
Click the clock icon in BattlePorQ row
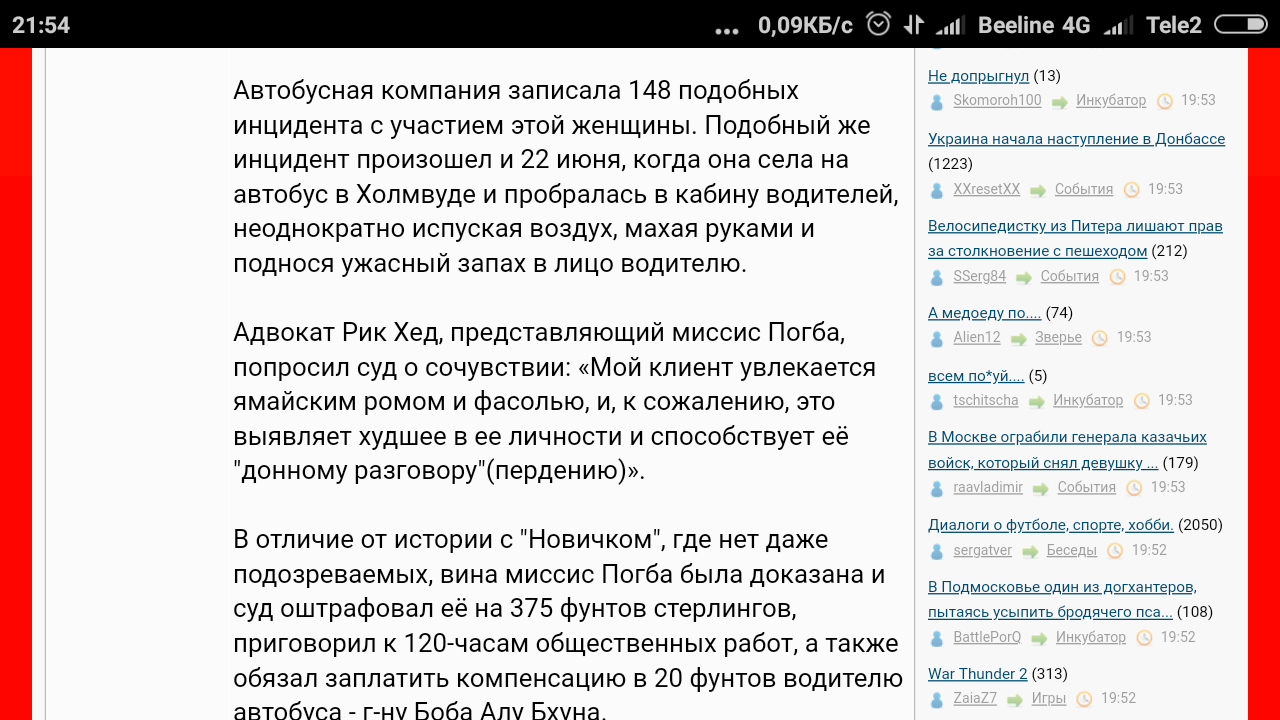[1144, 638]
